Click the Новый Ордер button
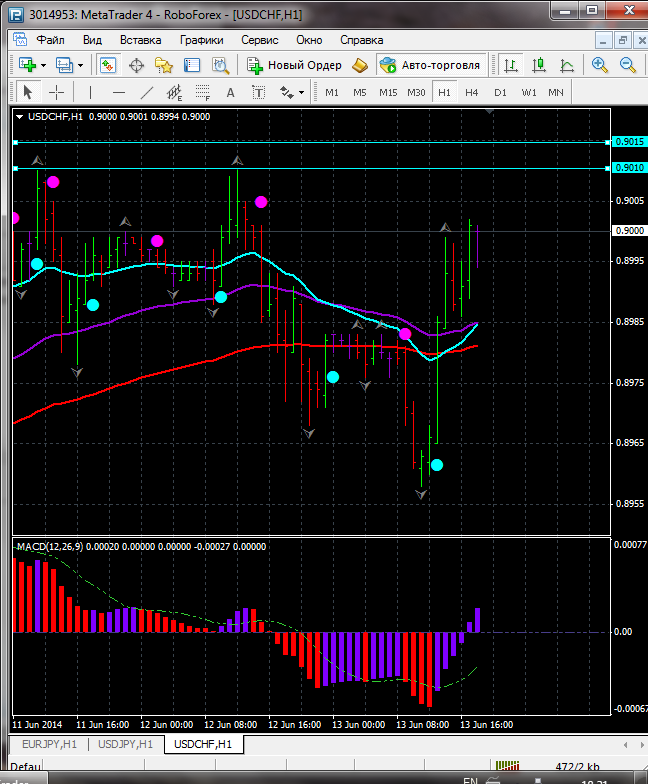 295,65
